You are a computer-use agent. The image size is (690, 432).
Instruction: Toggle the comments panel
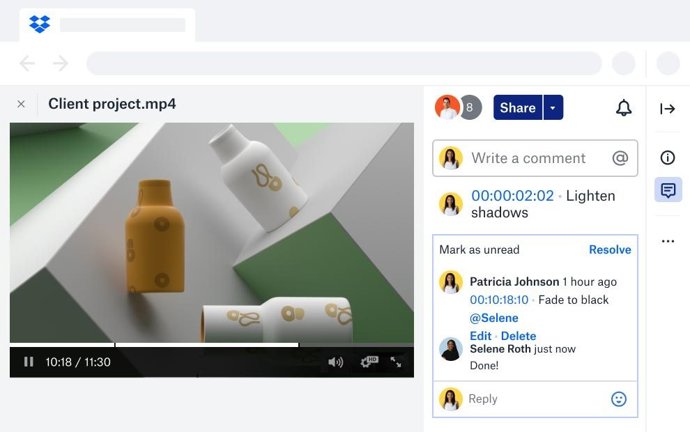[x=667, y=190]
